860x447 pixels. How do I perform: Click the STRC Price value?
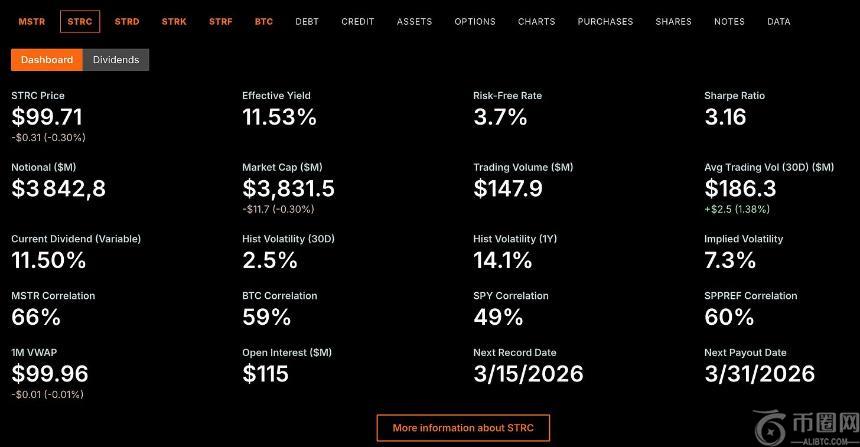pos(47,117)
